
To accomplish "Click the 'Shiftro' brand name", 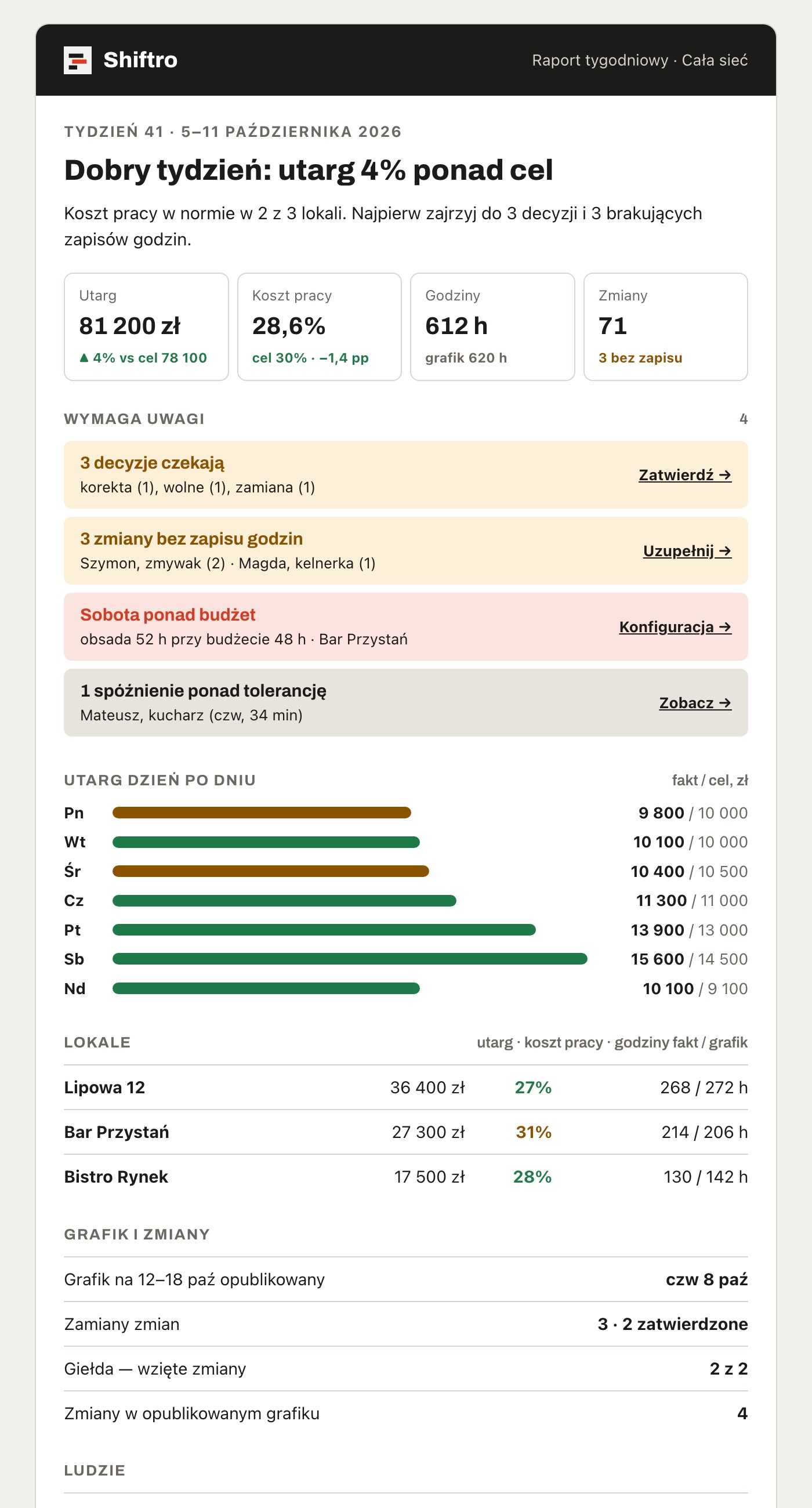I will 140,60.
